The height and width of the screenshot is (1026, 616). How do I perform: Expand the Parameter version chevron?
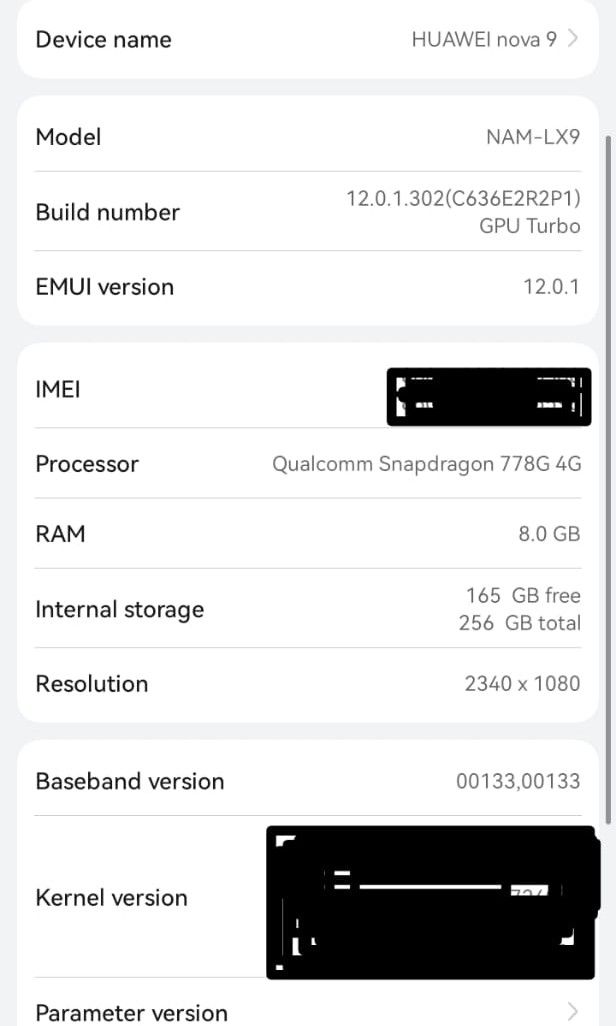click(x=573, y=1010)
